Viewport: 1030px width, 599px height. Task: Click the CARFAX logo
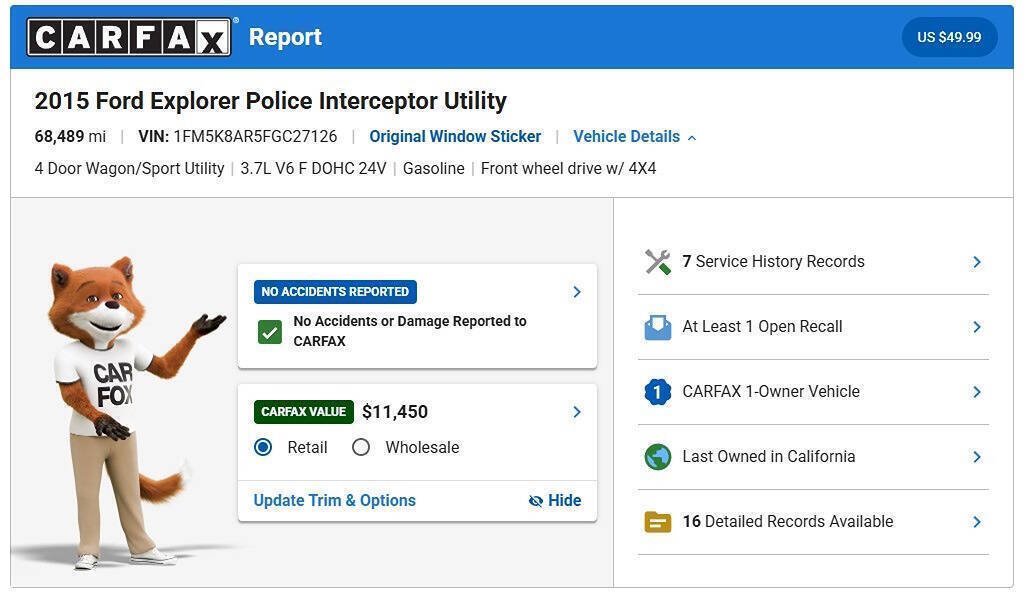tap(129, 37)
